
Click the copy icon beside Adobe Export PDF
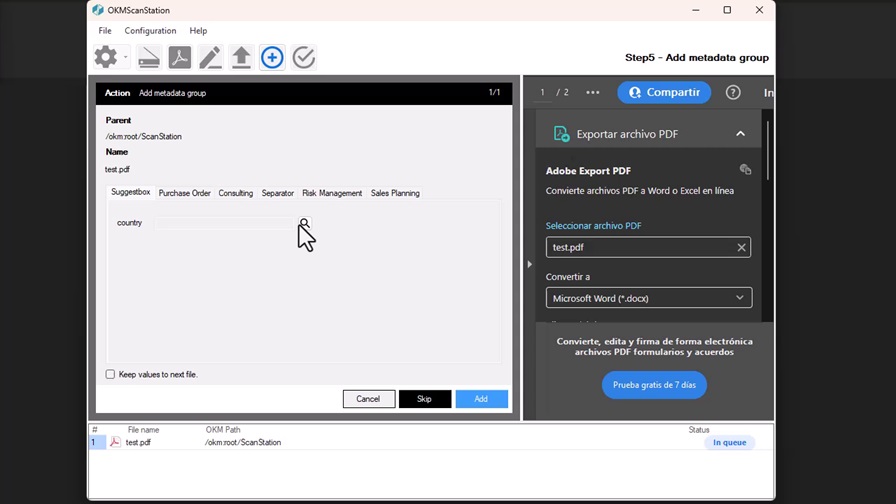pyautogui.click(x=745, y=170)
